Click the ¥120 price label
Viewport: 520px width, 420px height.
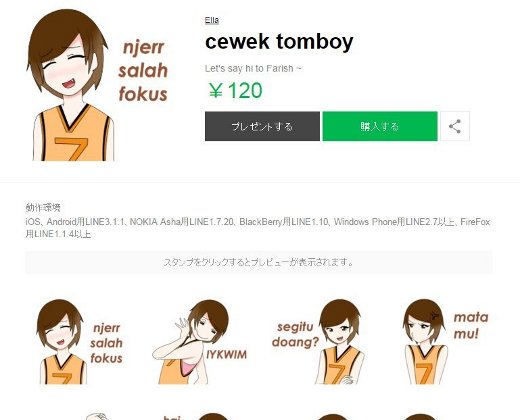235,90
